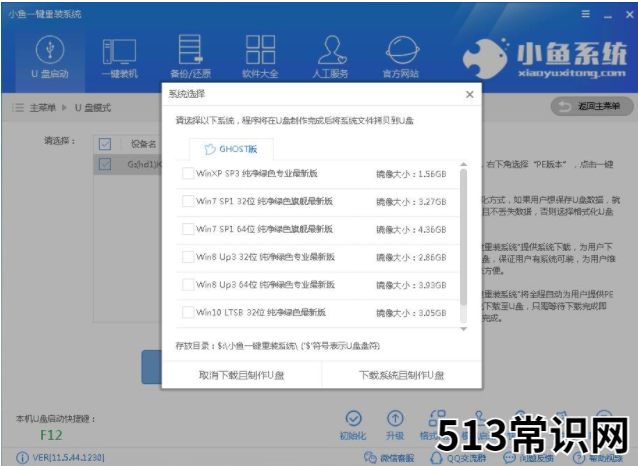The height and width of the screenshot is (466, 638).
Task: Click 镜像大小：3.05GB text
Action: click(411, 313)
